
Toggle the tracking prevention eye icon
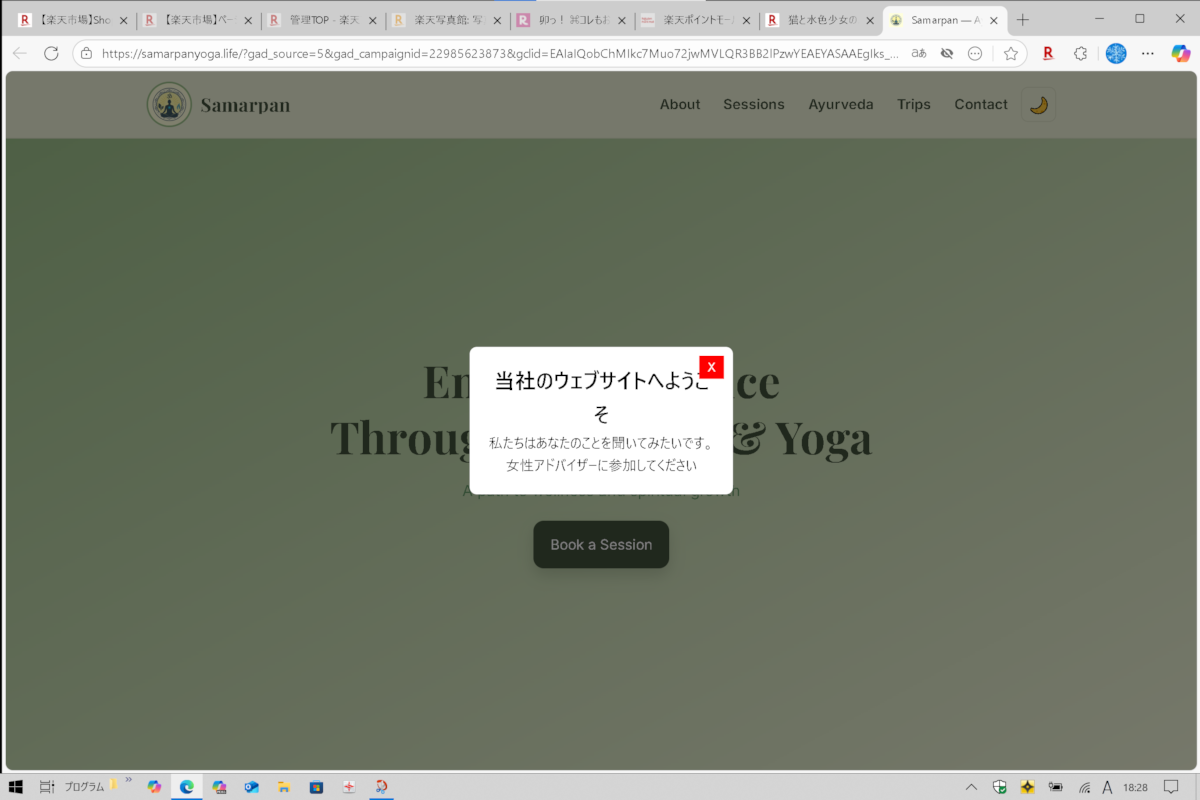(x=946, y=54)
